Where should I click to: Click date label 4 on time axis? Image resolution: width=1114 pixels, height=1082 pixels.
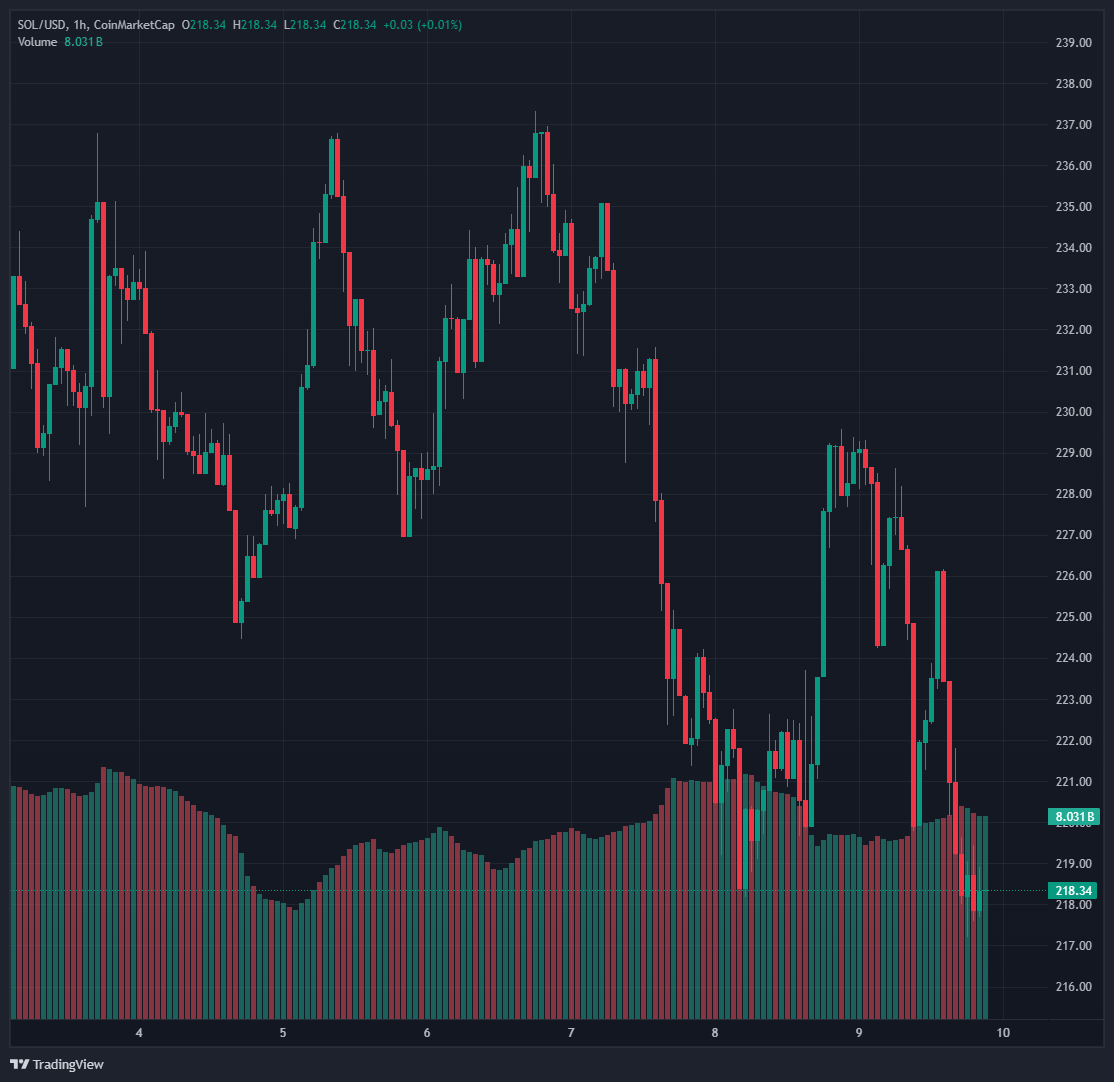click(139, 1033)
